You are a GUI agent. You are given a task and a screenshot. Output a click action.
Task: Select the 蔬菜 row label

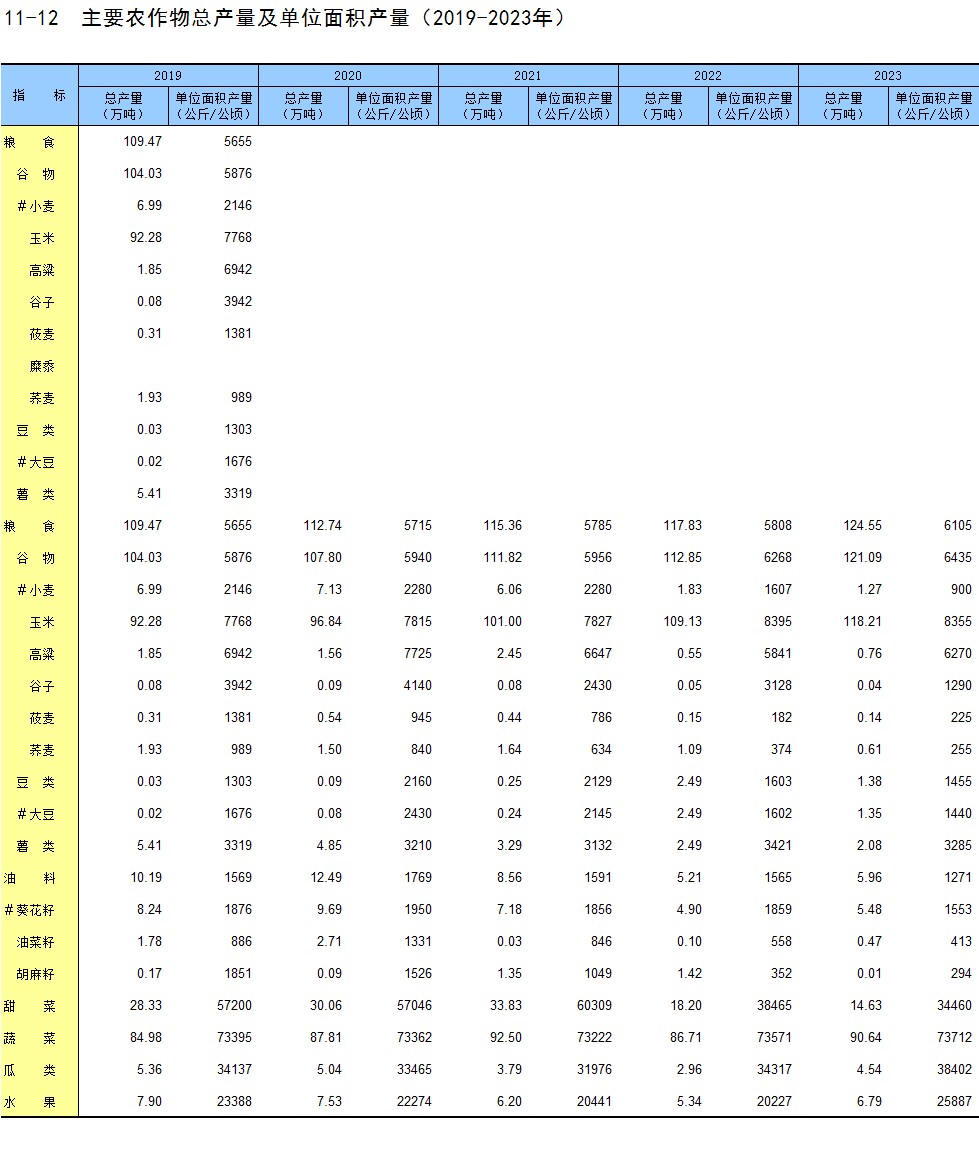(30, 1038)
